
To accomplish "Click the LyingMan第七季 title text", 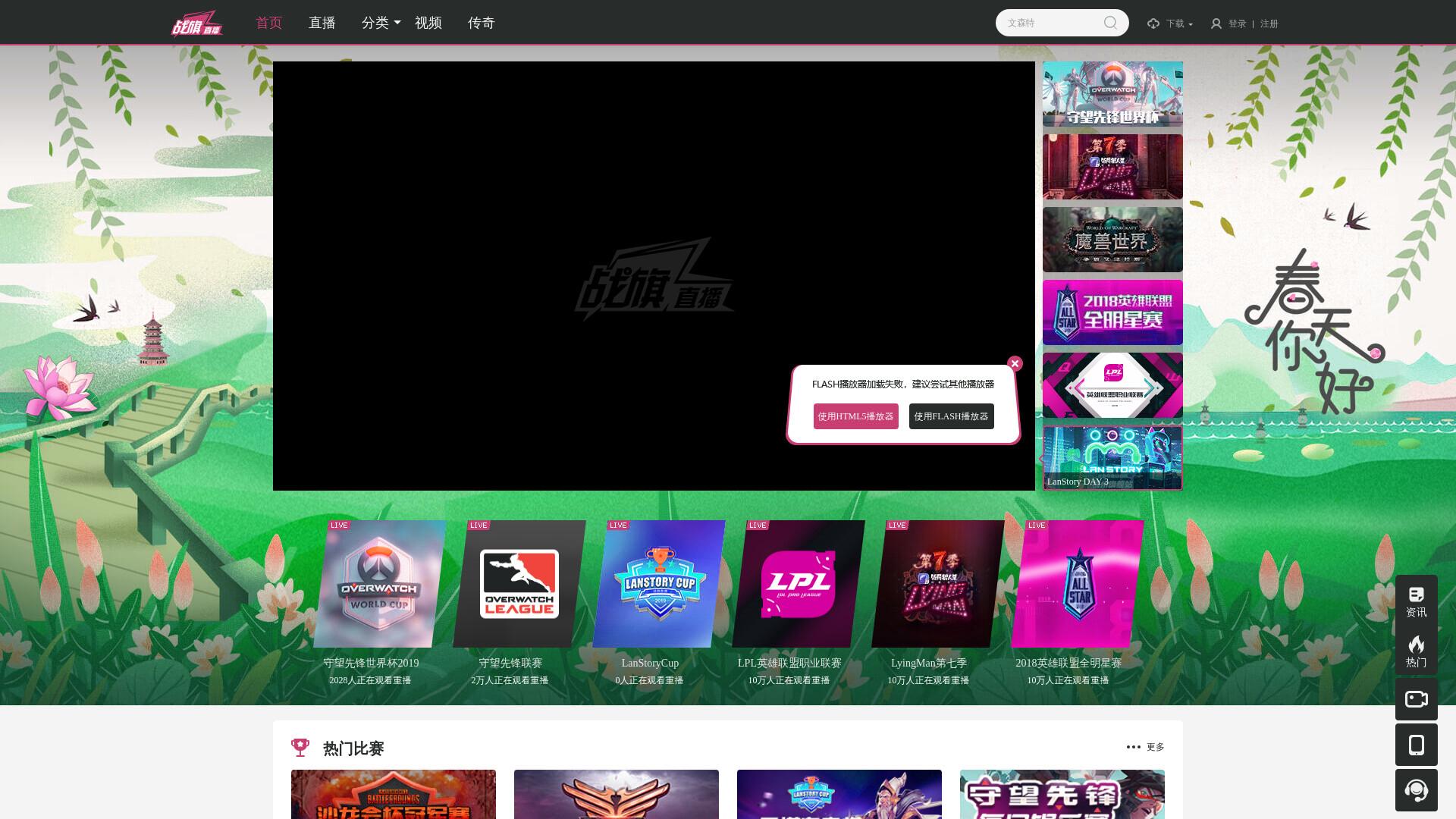I will (929, 663).
